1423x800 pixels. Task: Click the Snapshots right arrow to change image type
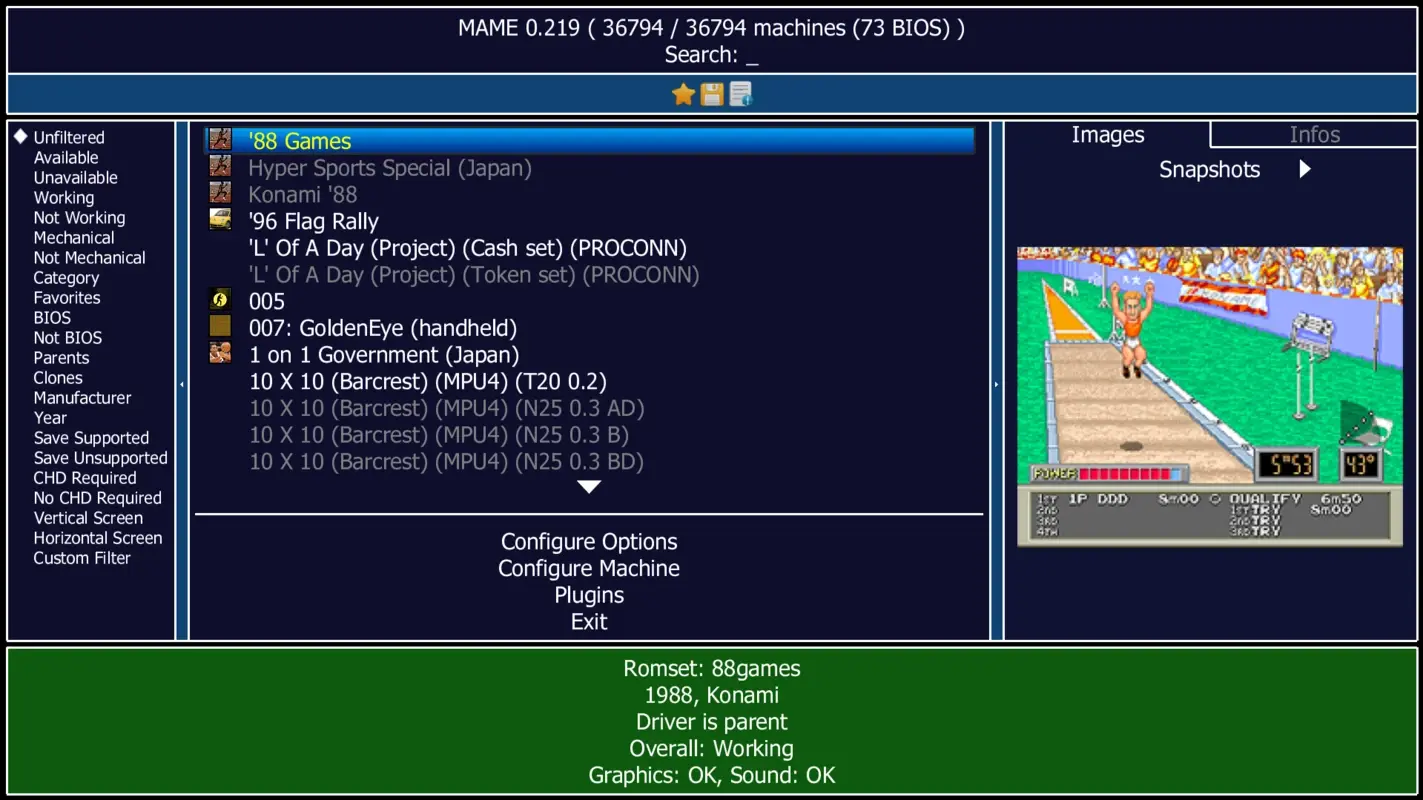(1304, 169)
